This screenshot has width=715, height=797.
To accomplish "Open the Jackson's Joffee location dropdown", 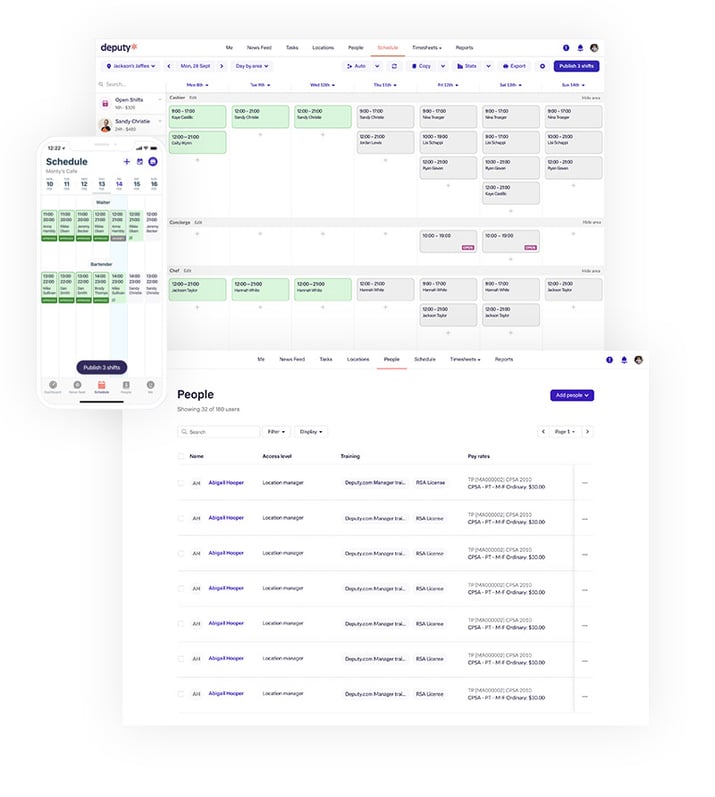I will 131,66.
